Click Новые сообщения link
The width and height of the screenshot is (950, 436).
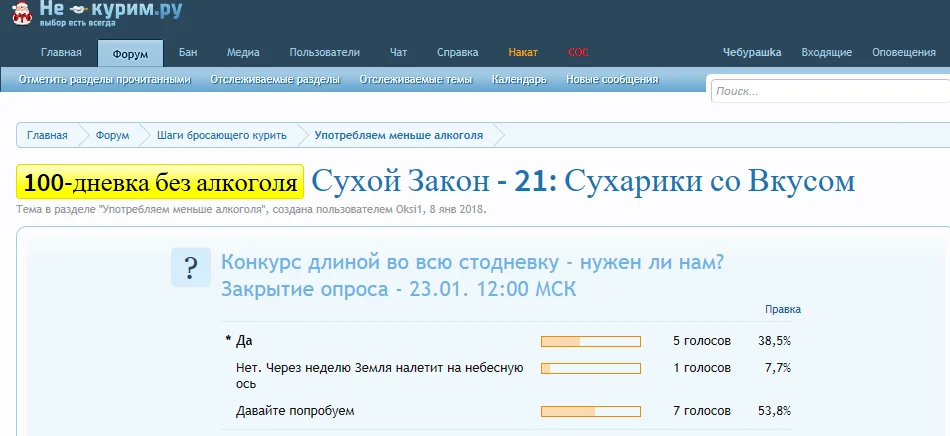coord(612,79)
